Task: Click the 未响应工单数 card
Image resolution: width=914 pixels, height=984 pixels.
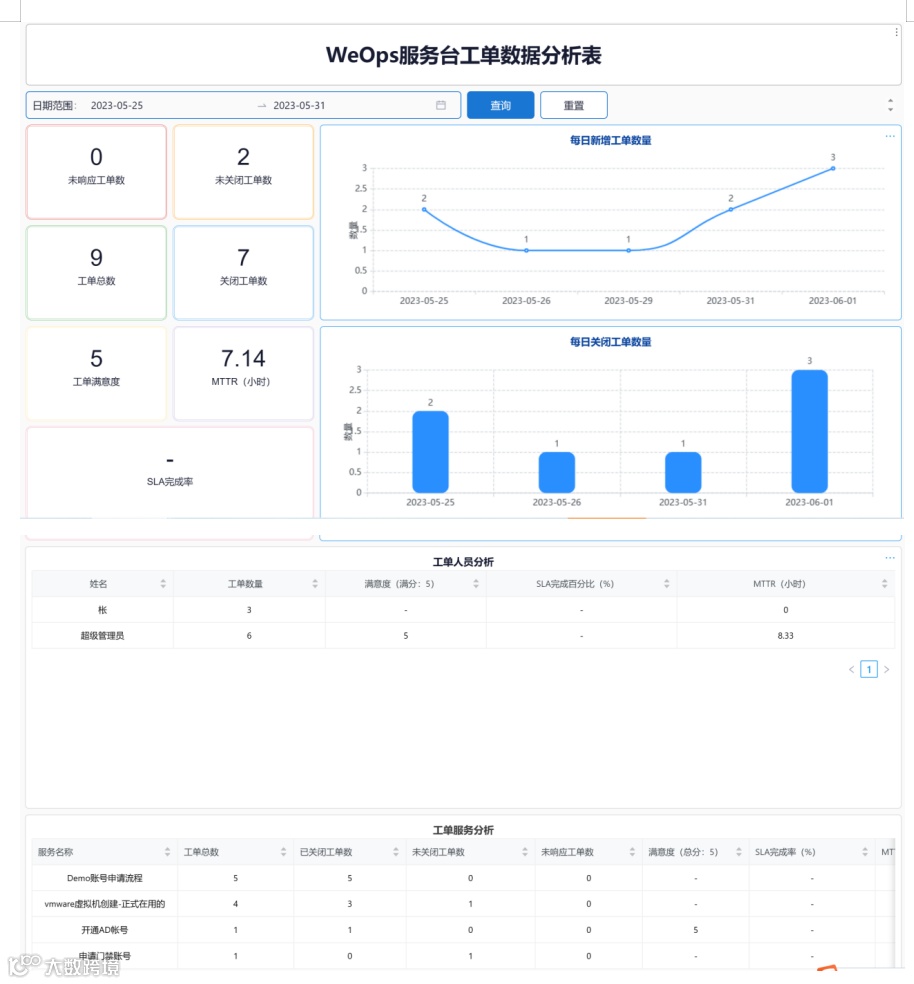Action: click(x=96, y=172)
